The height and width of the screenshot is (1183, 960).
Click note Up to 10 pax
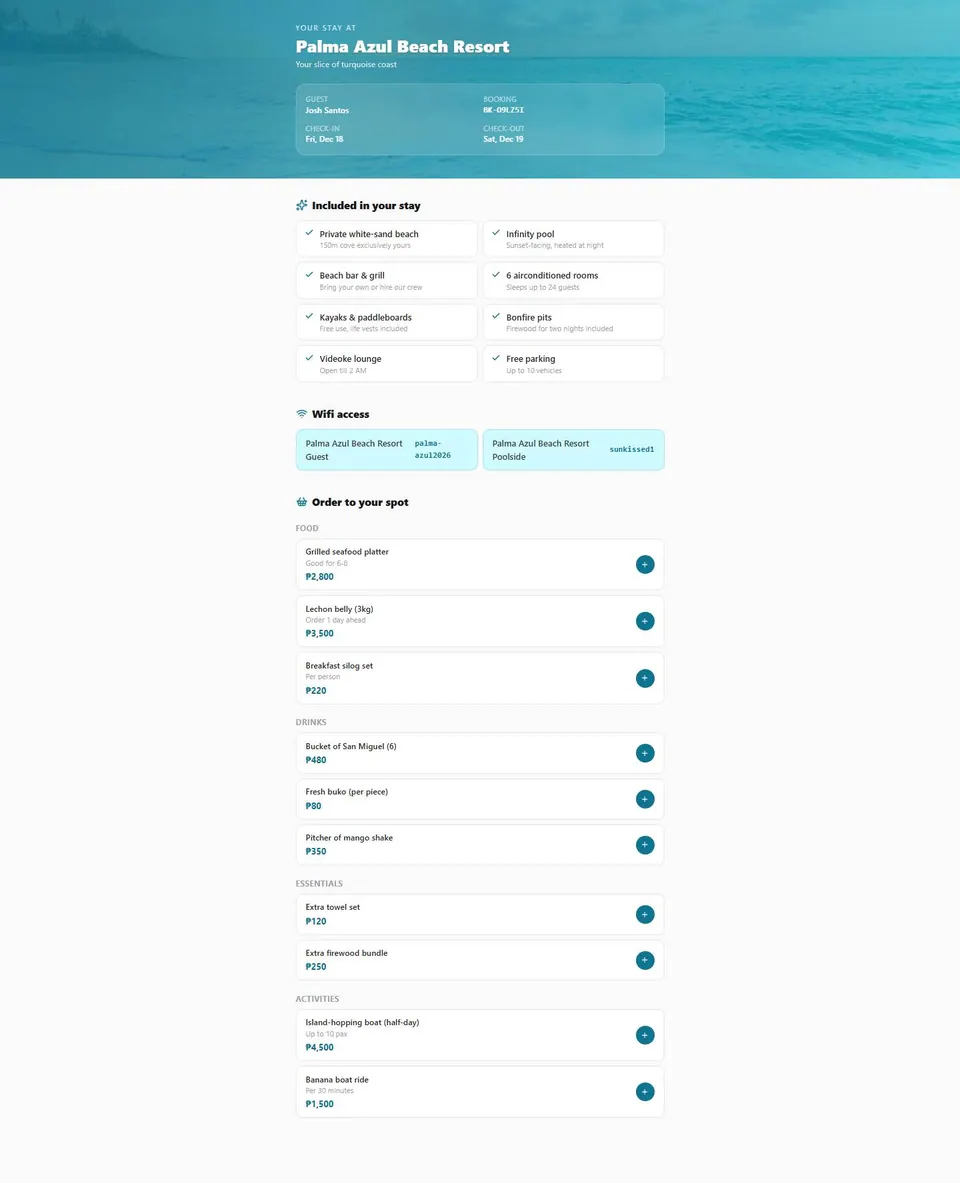pos(326,1034)
